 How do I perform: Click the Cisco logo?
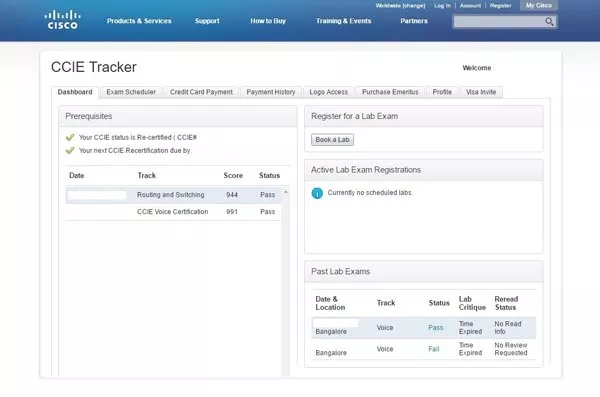62,20
